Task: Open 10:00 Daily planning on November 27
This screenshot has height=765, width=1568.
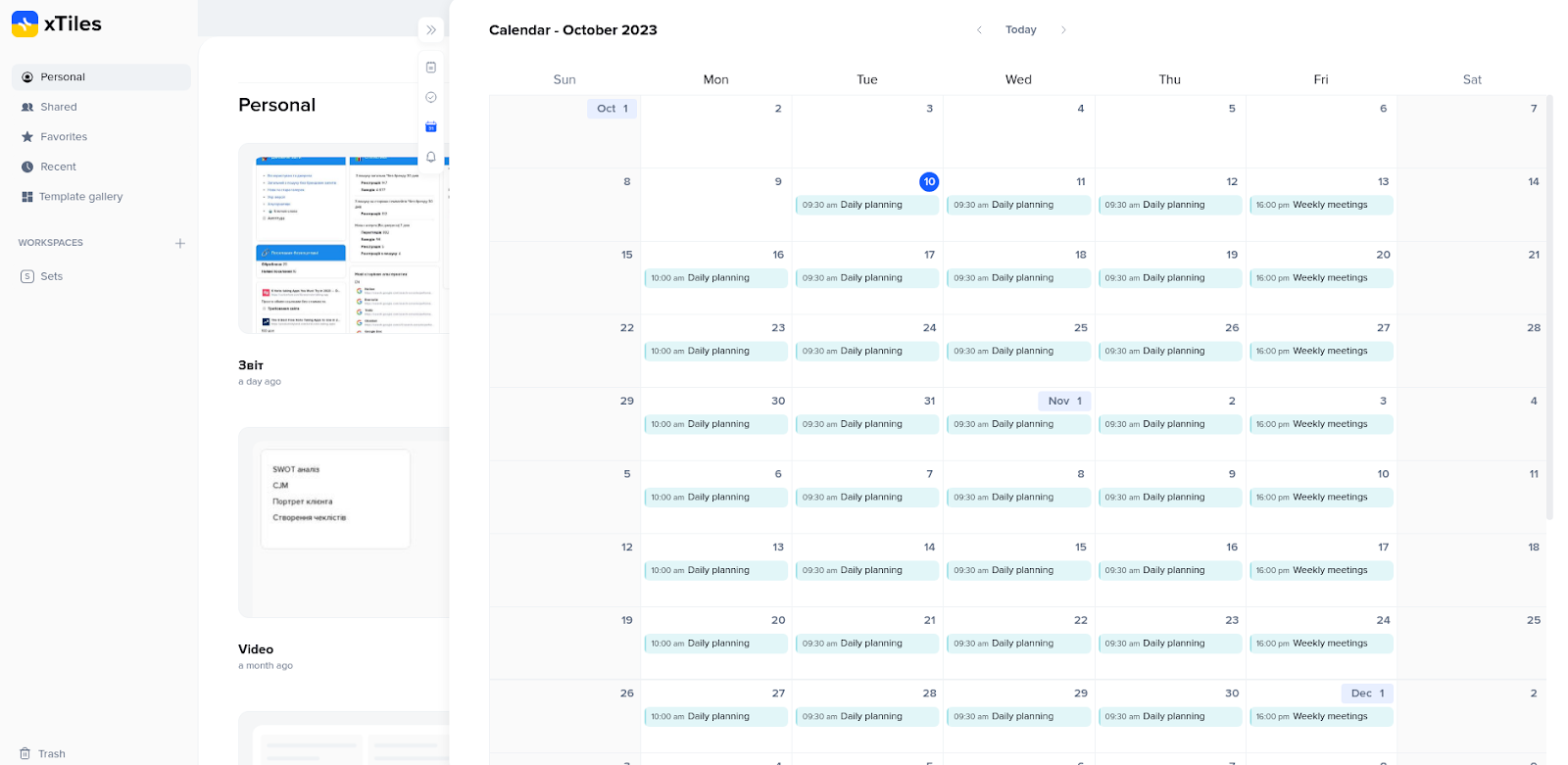Action: [715, 717]
